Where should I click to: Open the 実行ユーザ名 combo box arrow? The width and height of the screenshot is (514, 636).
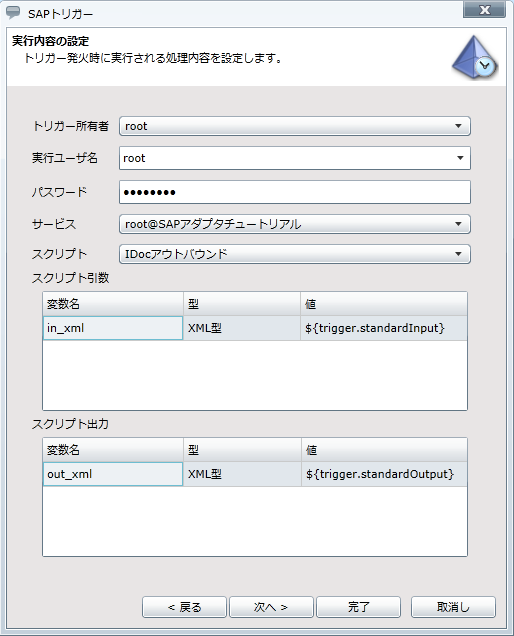(x=460, y=158)
